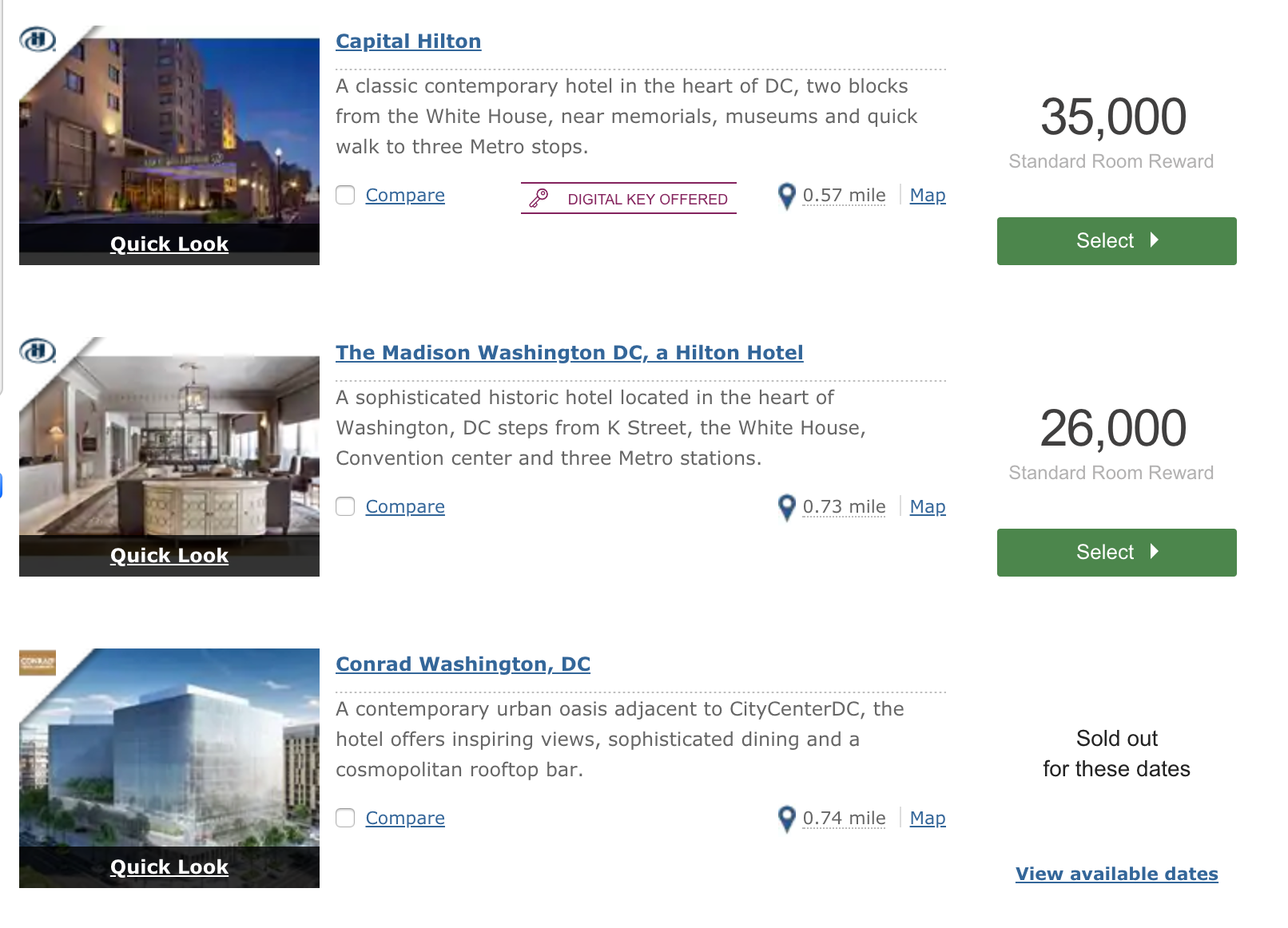1288x928 pixels.
Task: Click arrow on Capital Hilton Select button
Action: tap(1154, 240)
